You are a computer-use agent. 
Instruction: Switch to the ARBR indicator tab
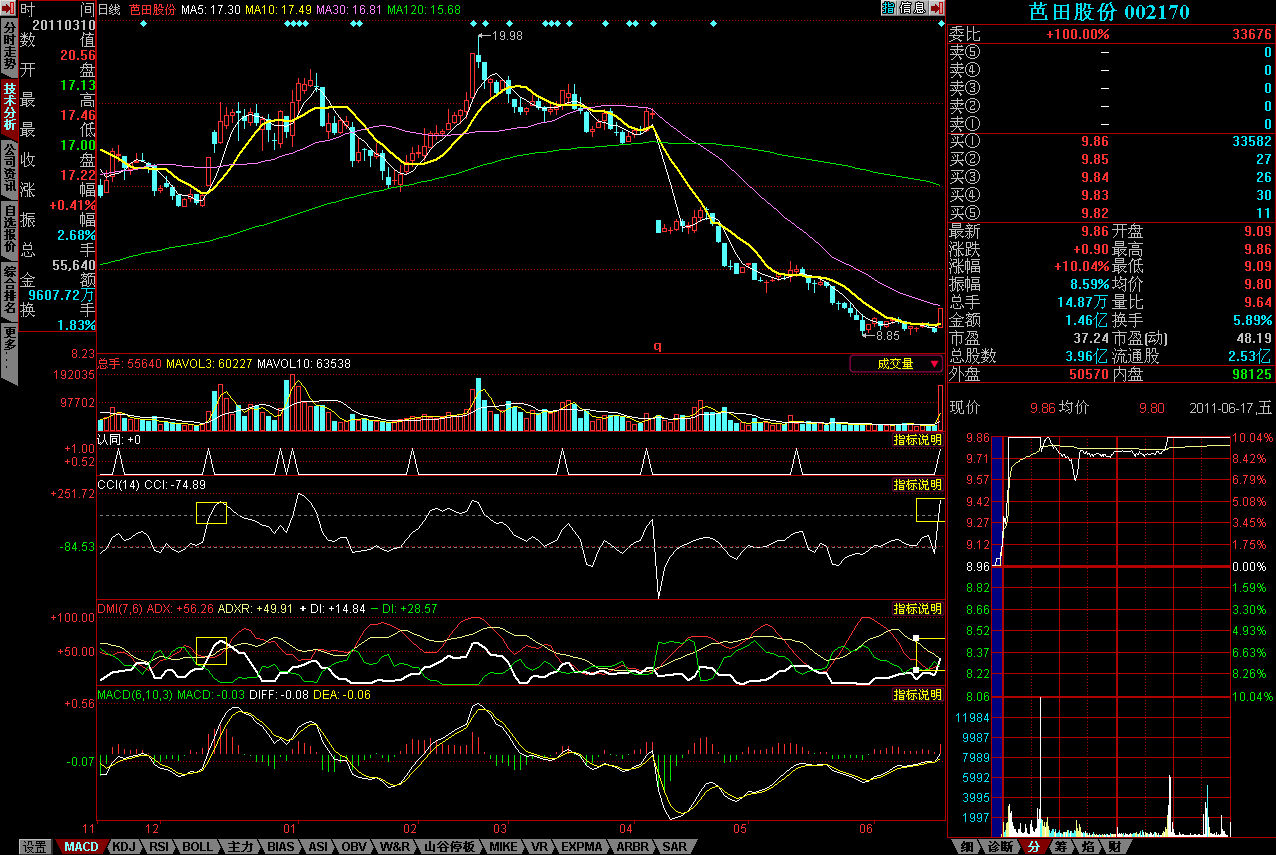[632, 847]
